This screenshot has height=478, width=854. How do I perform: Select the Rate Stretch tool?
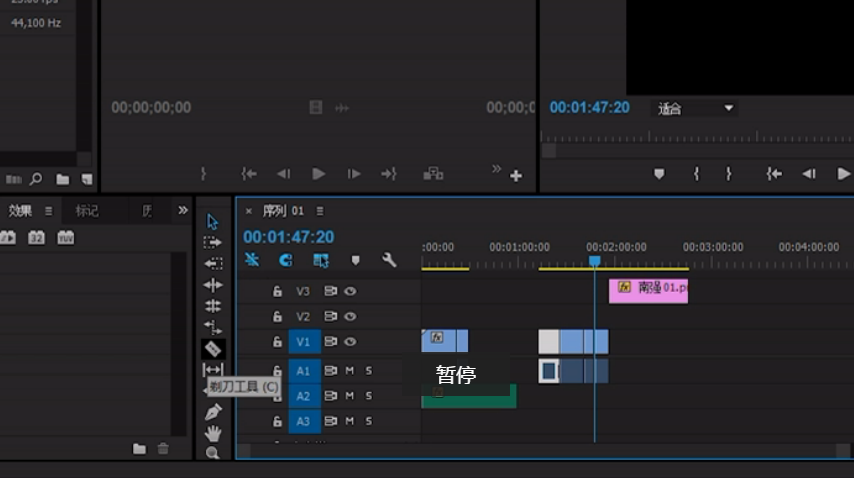(x=212, y=327)
